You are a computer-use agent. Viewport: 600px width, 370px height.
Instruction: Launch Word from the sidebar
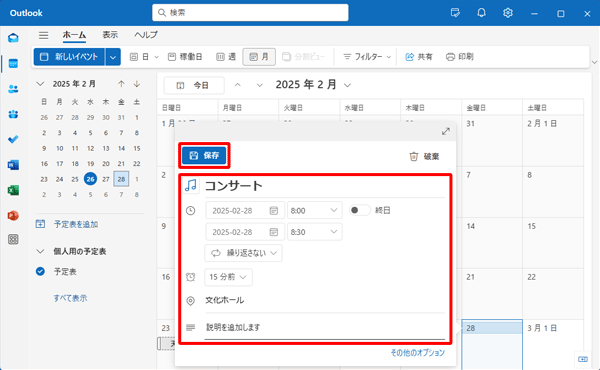point(13,165)
